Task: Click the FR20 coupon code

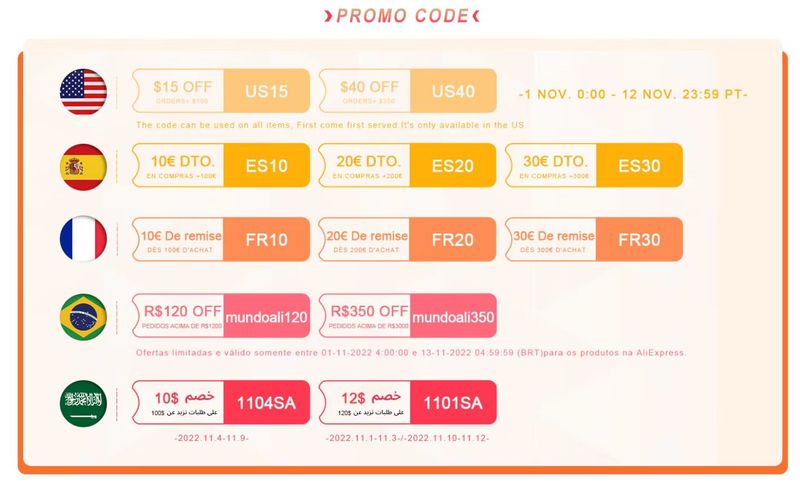Action: 452,241
